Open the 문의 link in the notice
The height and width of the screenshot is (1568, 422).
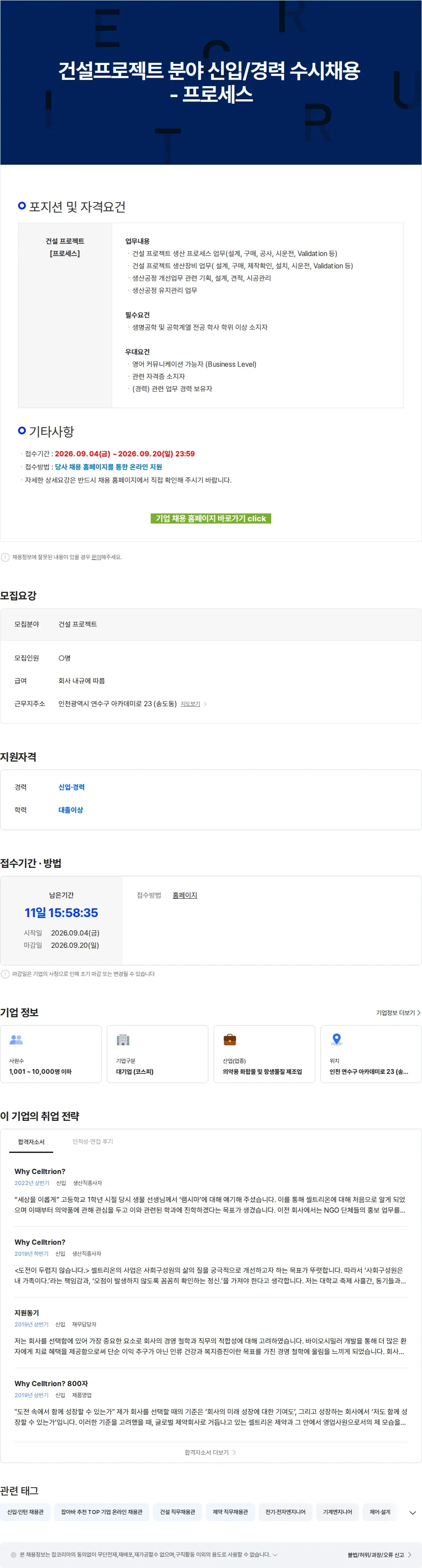coord(95,557)
